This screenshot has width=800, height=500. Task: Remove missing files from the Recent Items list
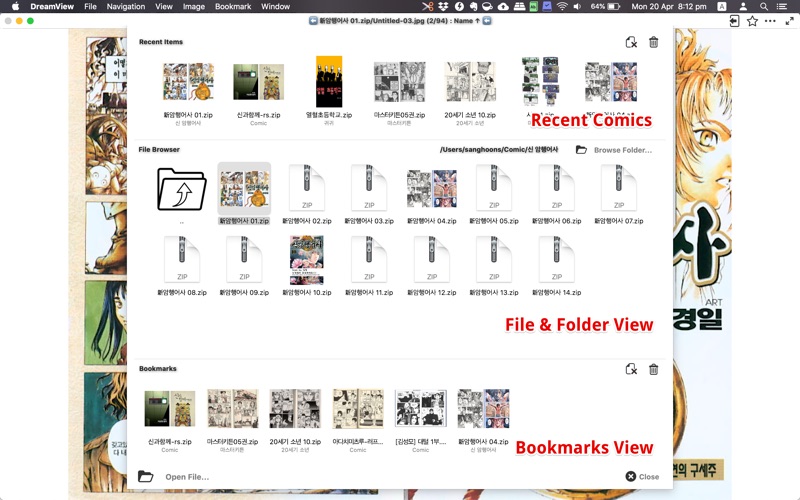pos(631,42)
